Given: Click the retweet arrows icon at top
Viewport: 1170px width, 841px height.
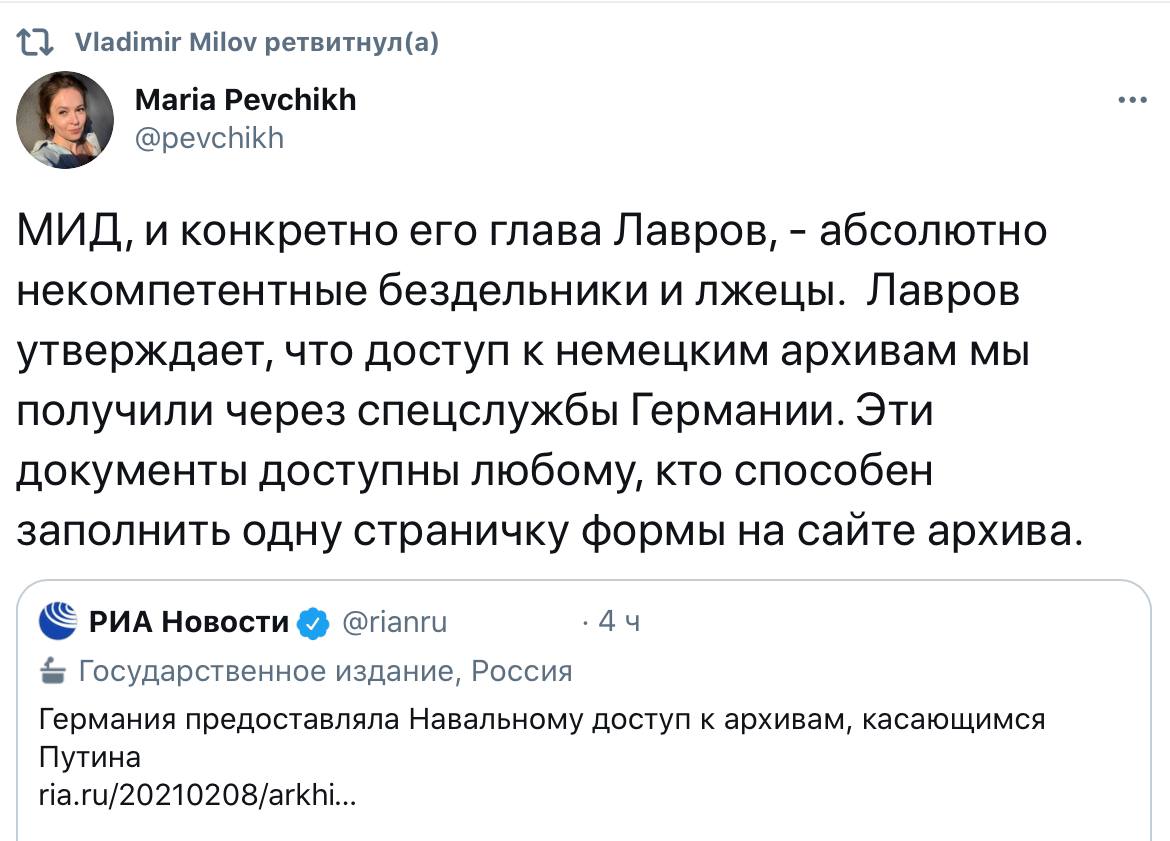Looking at the screenshot, I should pos(34,42).
